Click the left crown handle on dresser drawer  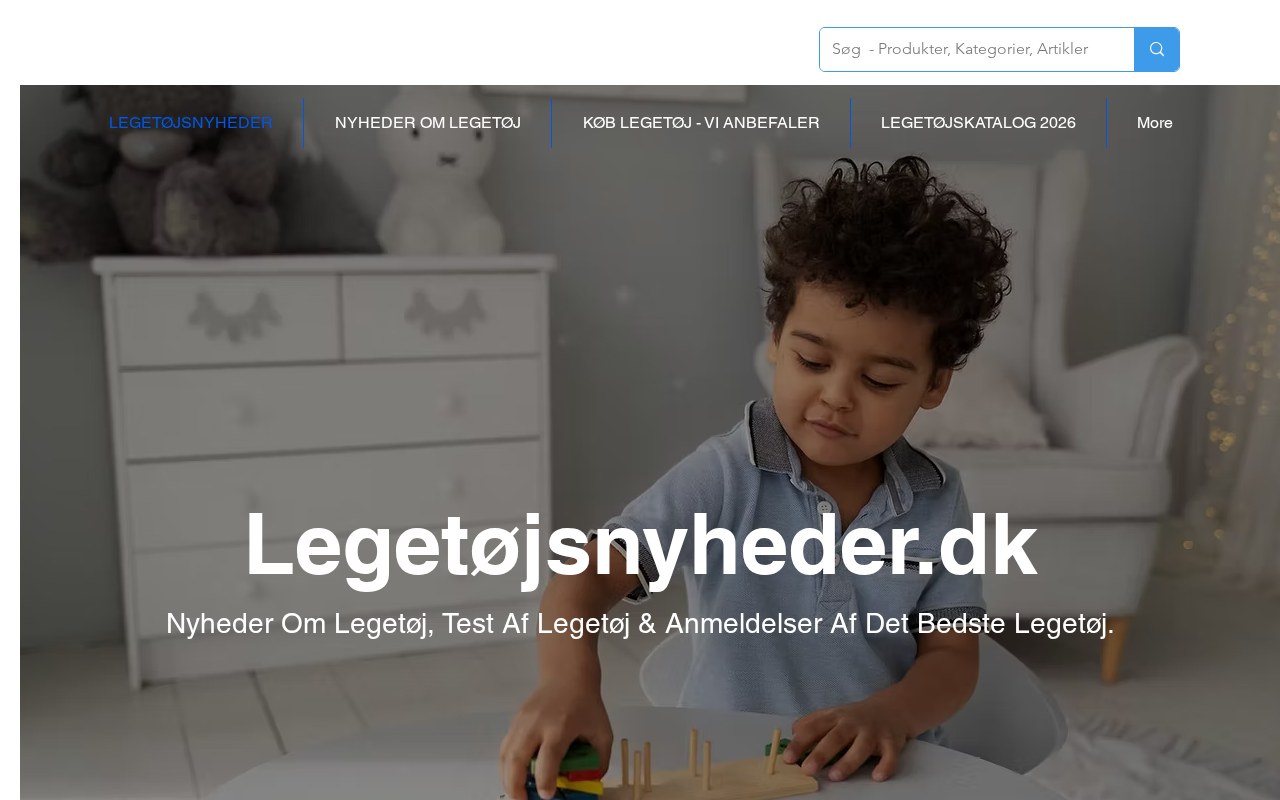point(229,317)
